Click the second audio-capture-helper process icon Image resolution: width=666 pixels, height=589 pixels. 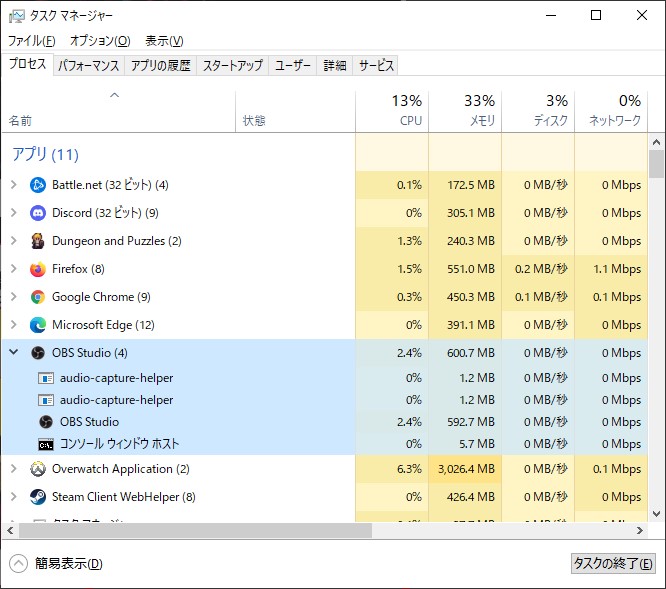click(x=46, y=400)
